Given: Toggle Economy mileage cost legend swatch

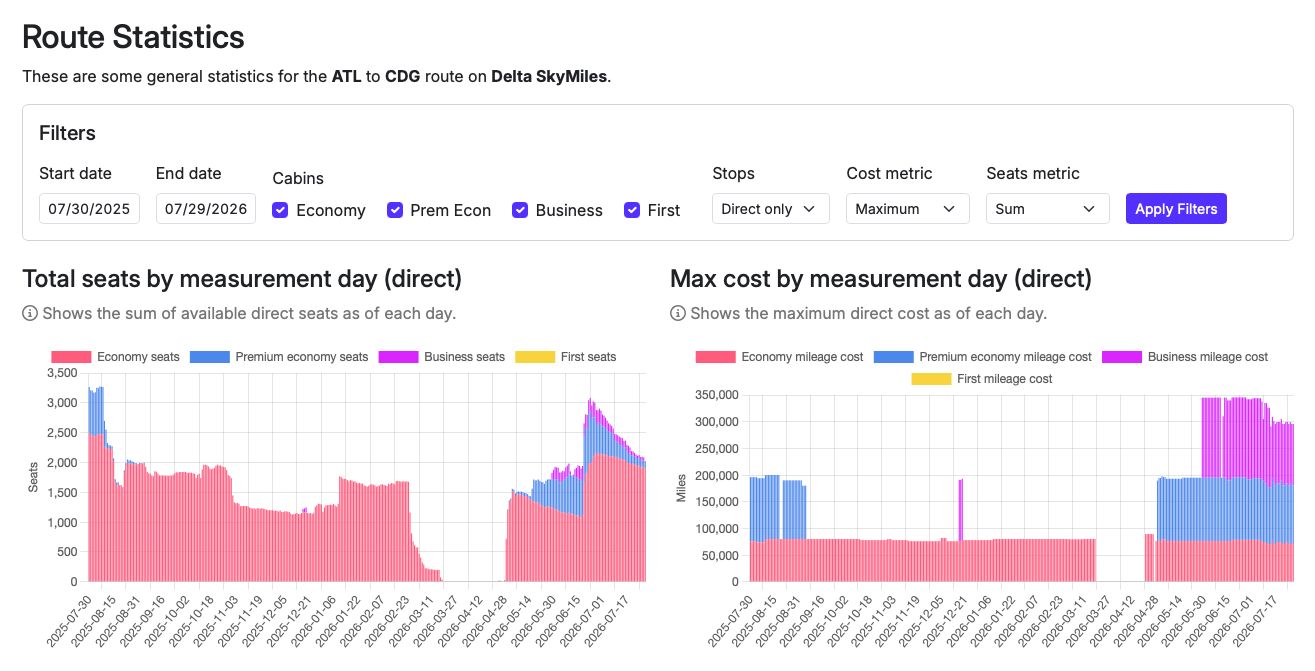Looking at the screenshot, I should pos(716,357).
